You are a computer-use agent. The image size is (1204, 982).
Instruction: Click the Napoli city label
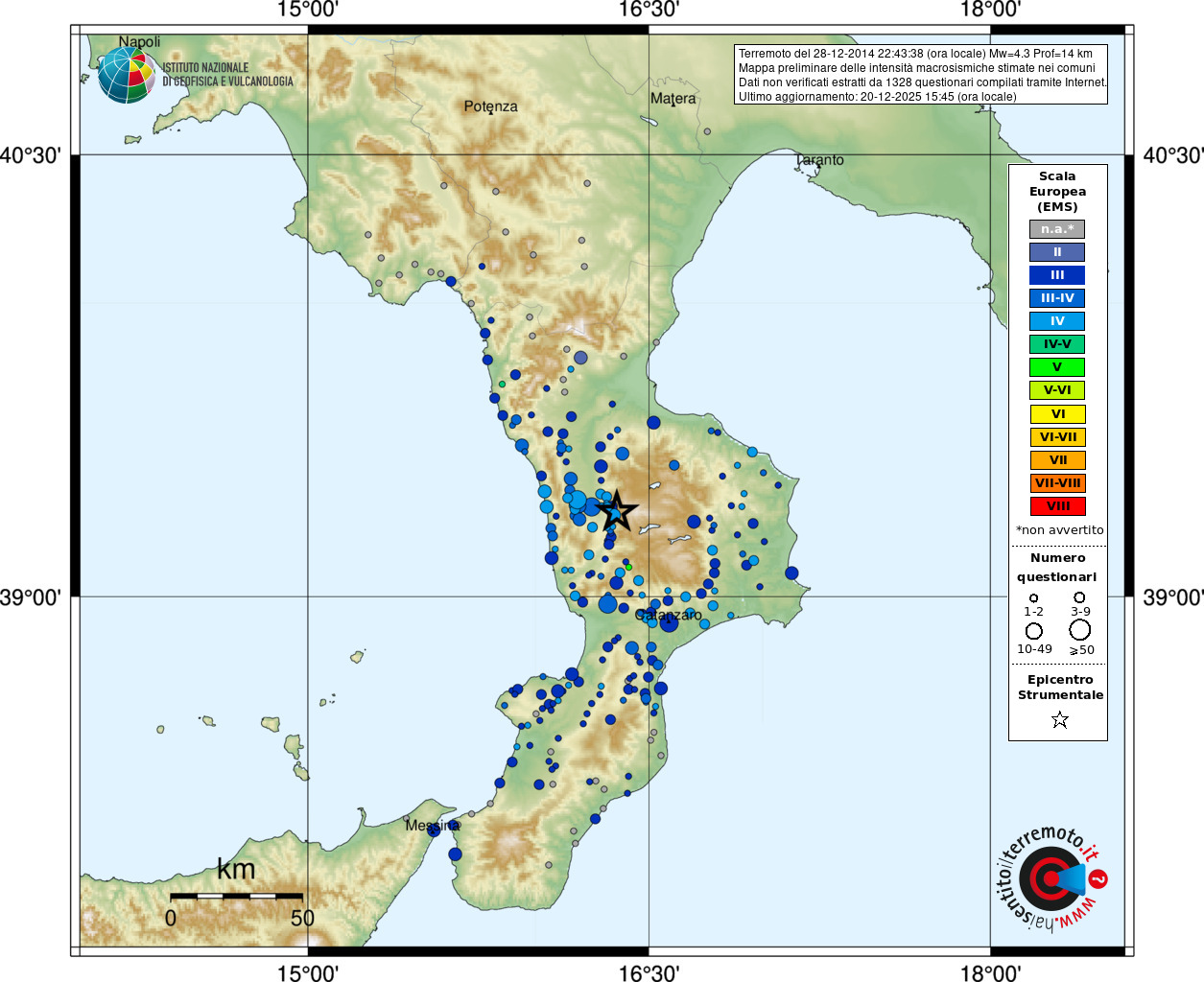pyautogui.click(x=140, y=42)
